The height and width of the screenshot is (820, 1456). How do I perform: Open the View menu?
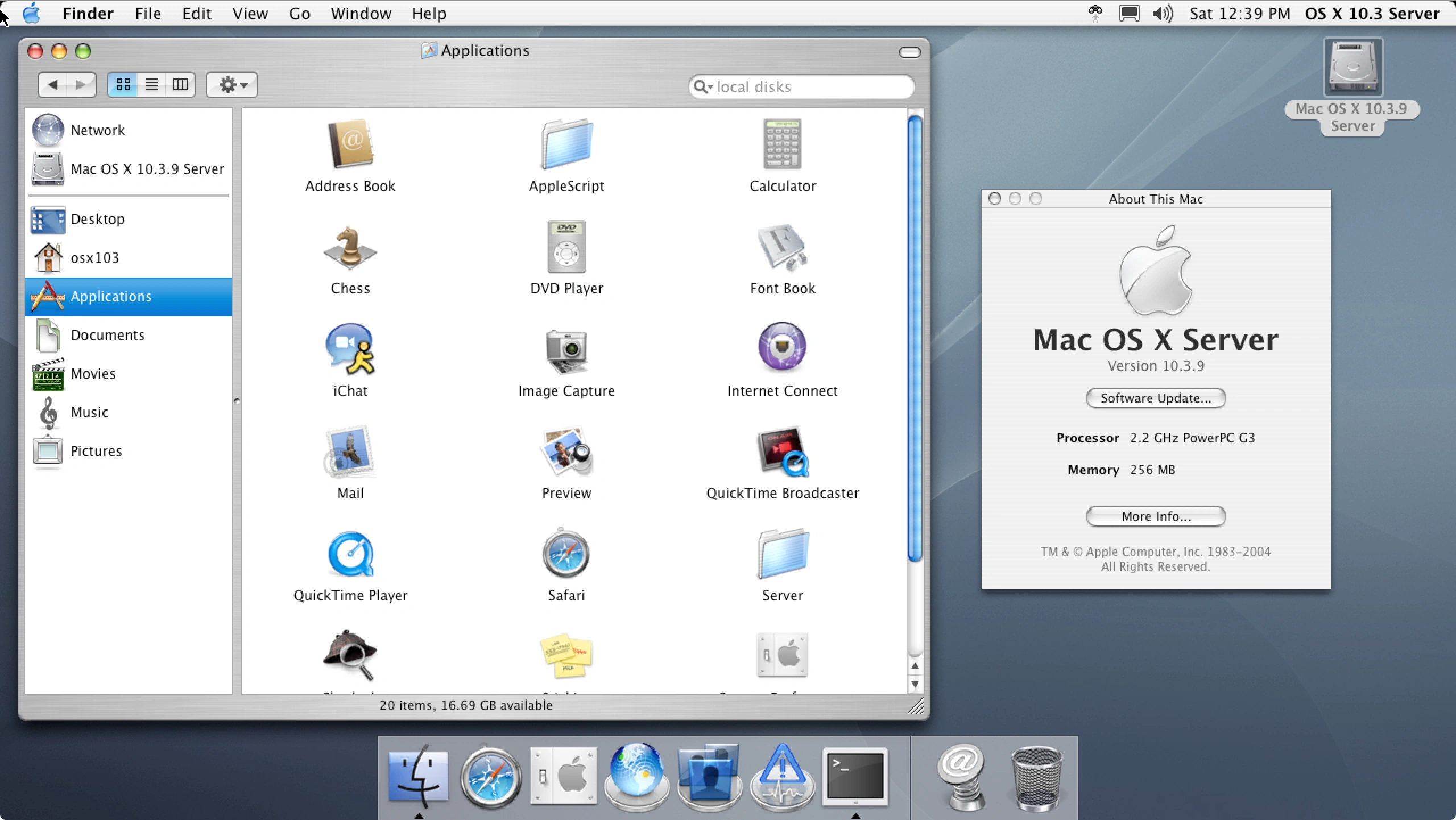(x=250, y=13)
